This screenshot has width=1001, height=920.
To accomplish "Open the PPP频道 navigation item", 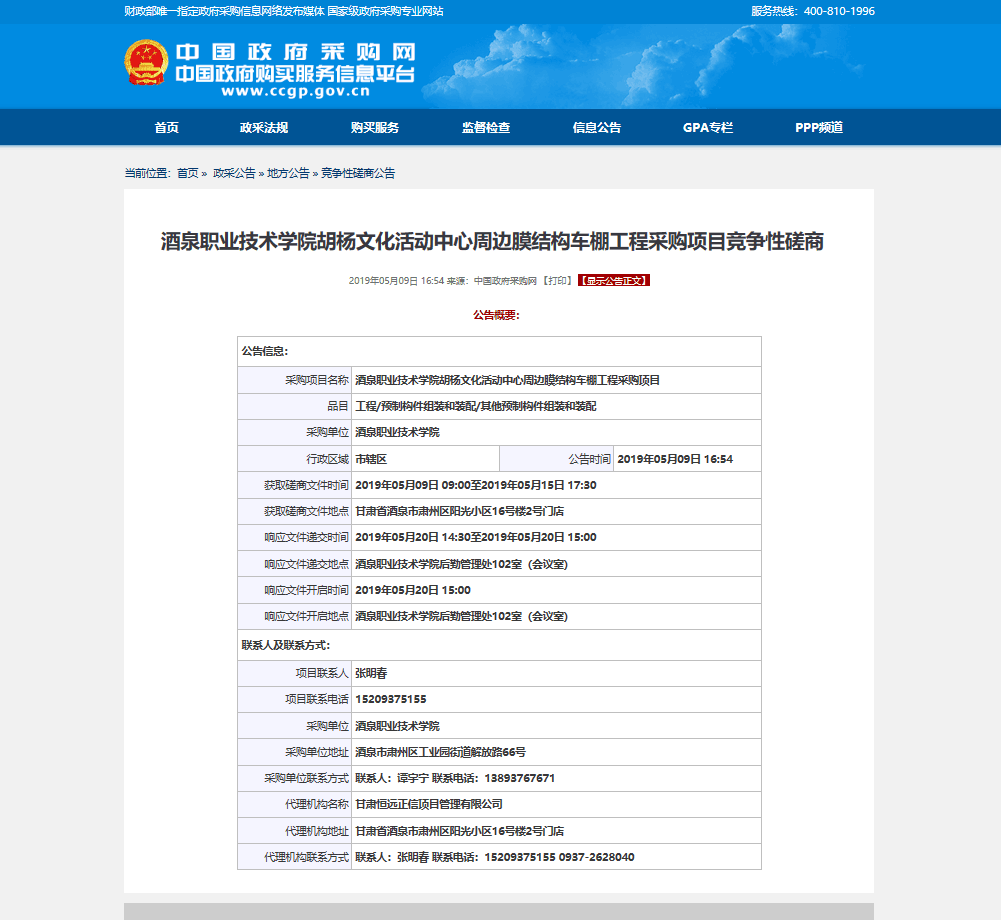I will pyautogui.click(x=818, y=128).
